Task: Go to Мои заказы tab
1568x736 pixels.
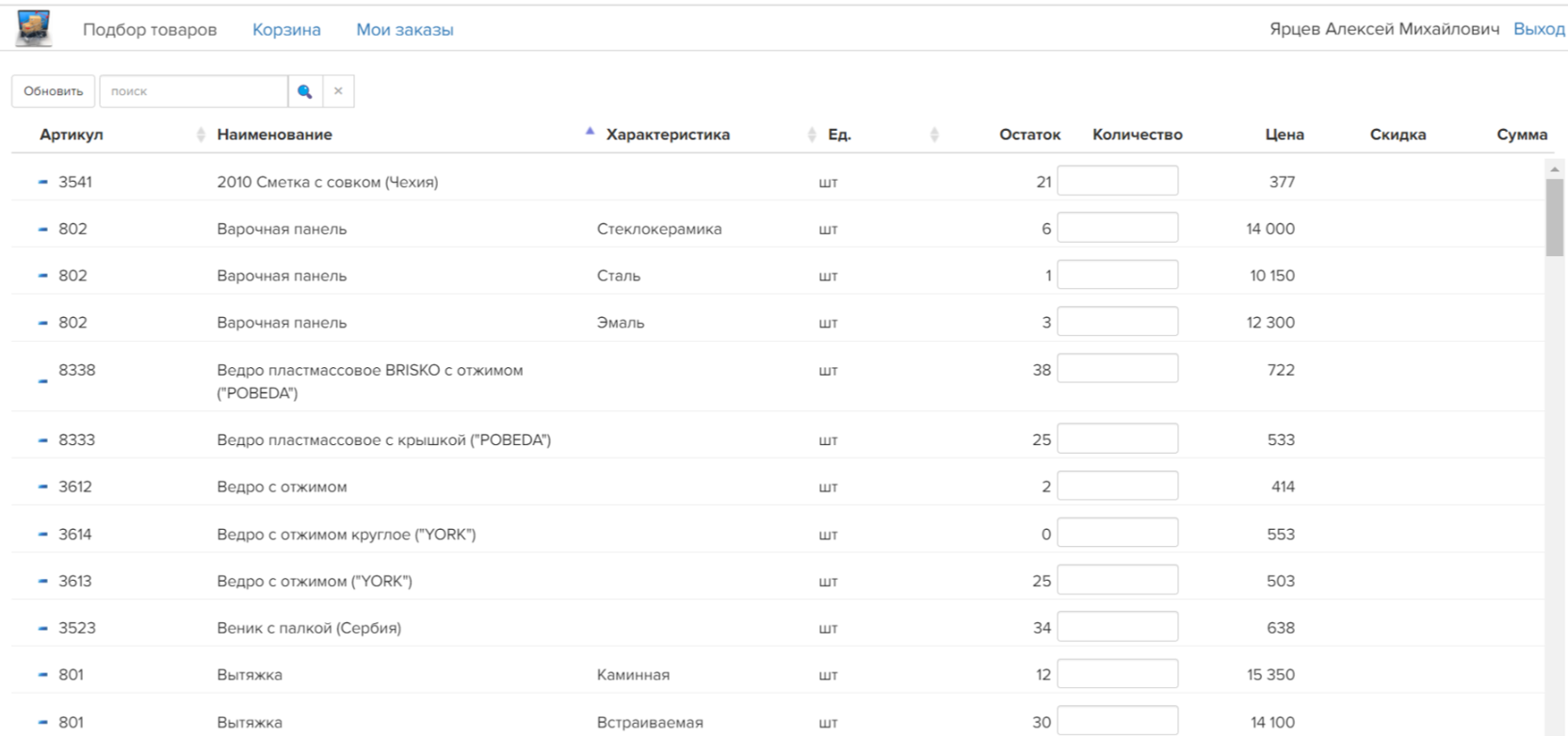Action: (405, 30)
